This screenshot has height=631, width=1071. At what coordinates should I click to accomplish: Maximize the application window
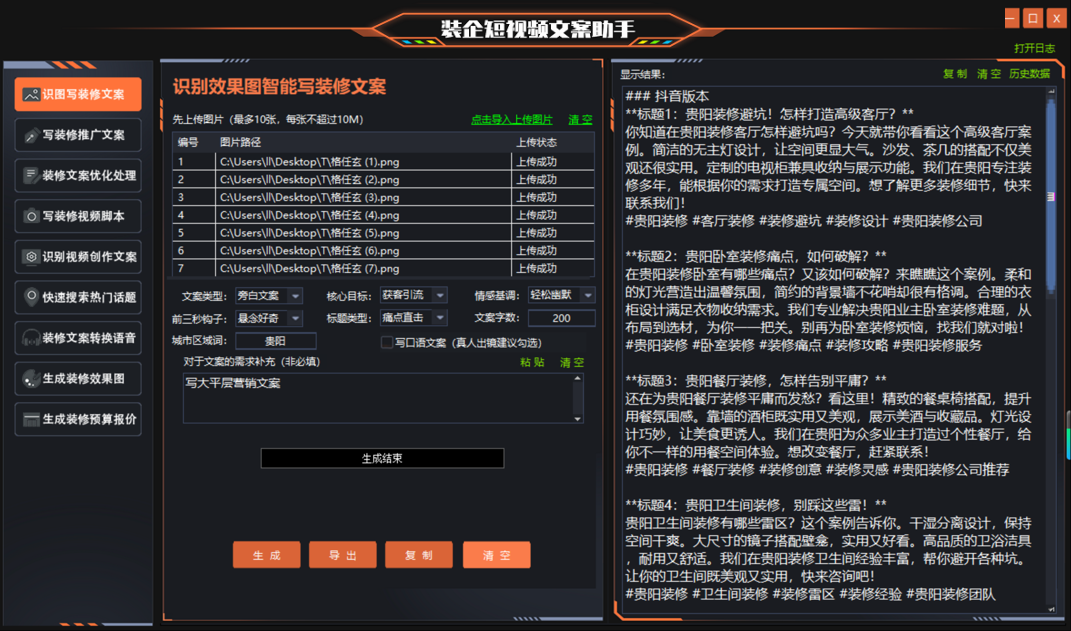1033,18
